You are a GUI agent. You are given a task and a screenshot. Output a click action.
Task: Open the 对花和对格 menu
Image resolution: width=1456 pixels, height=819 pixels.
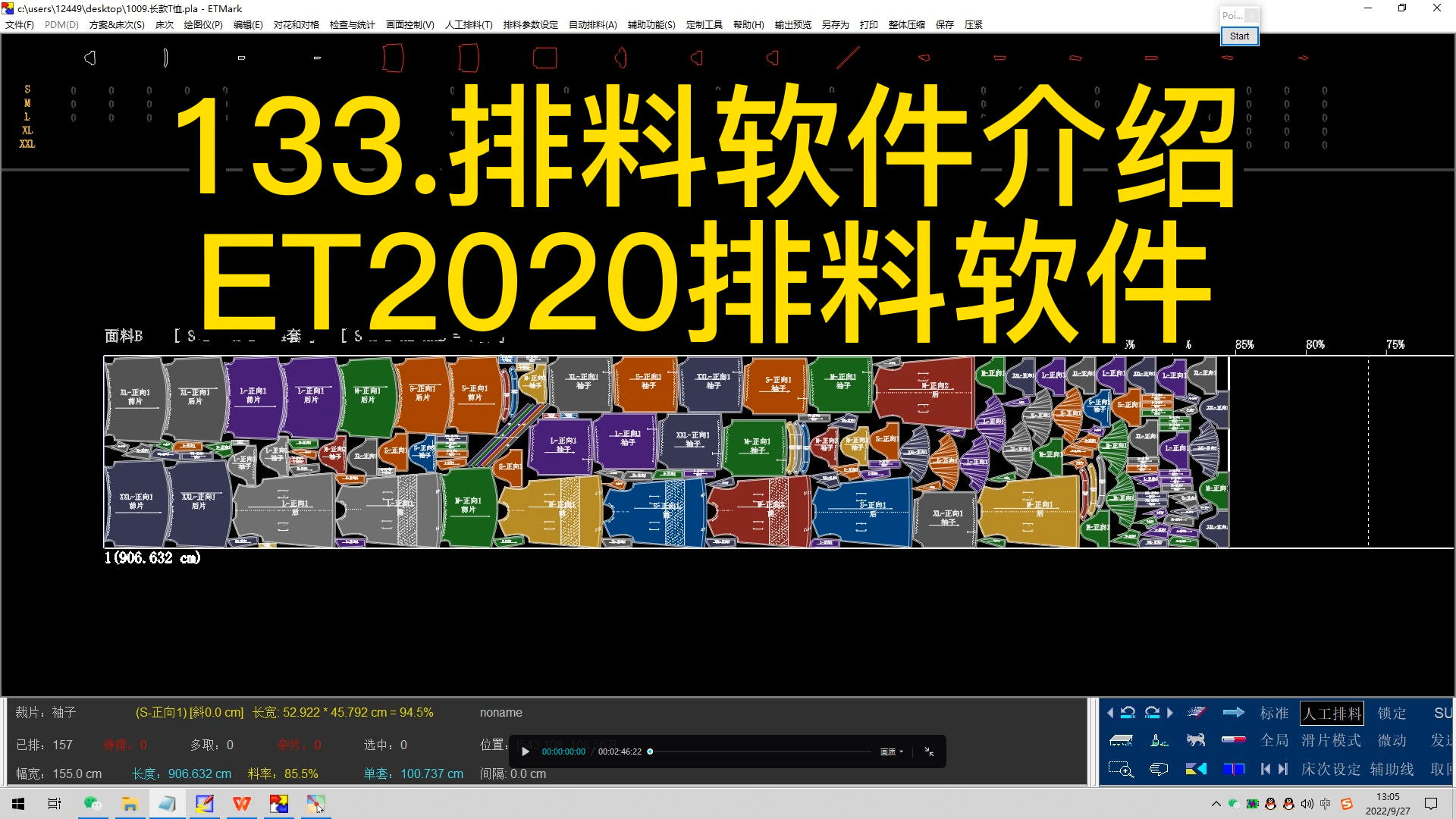tap(296, 24)
